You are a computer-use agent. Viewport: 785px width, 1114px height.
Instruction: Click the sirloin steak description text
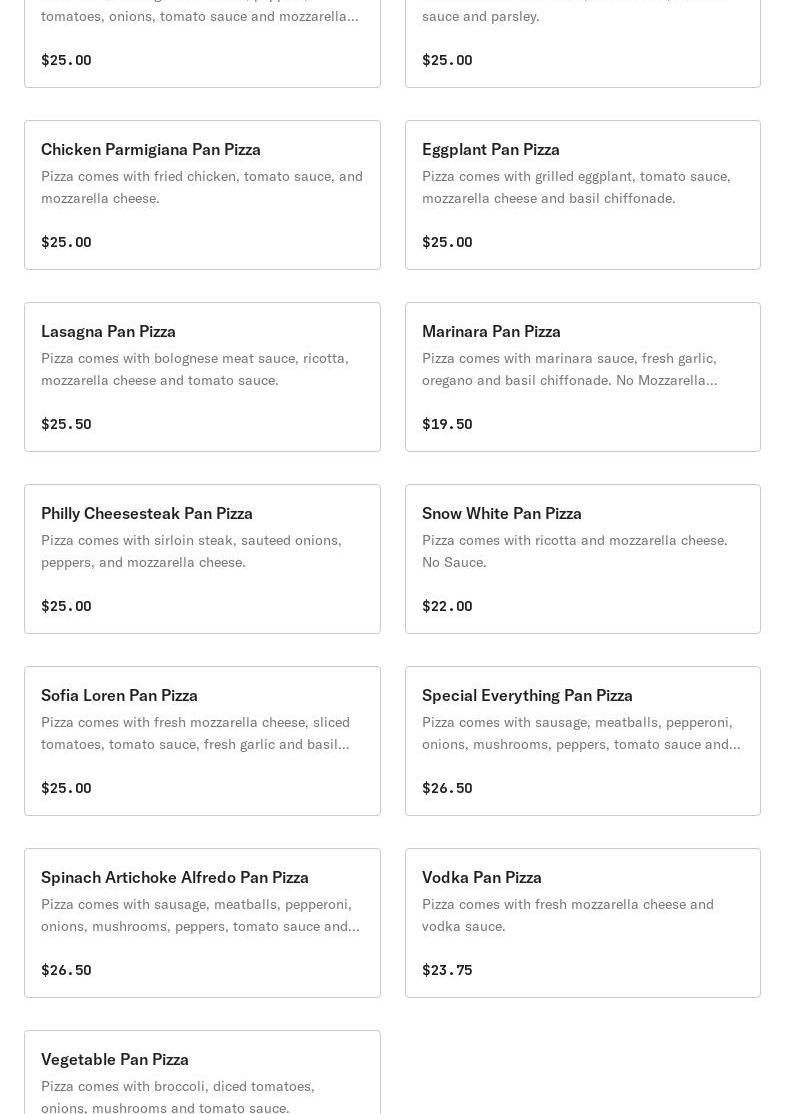tap(191, 551)
